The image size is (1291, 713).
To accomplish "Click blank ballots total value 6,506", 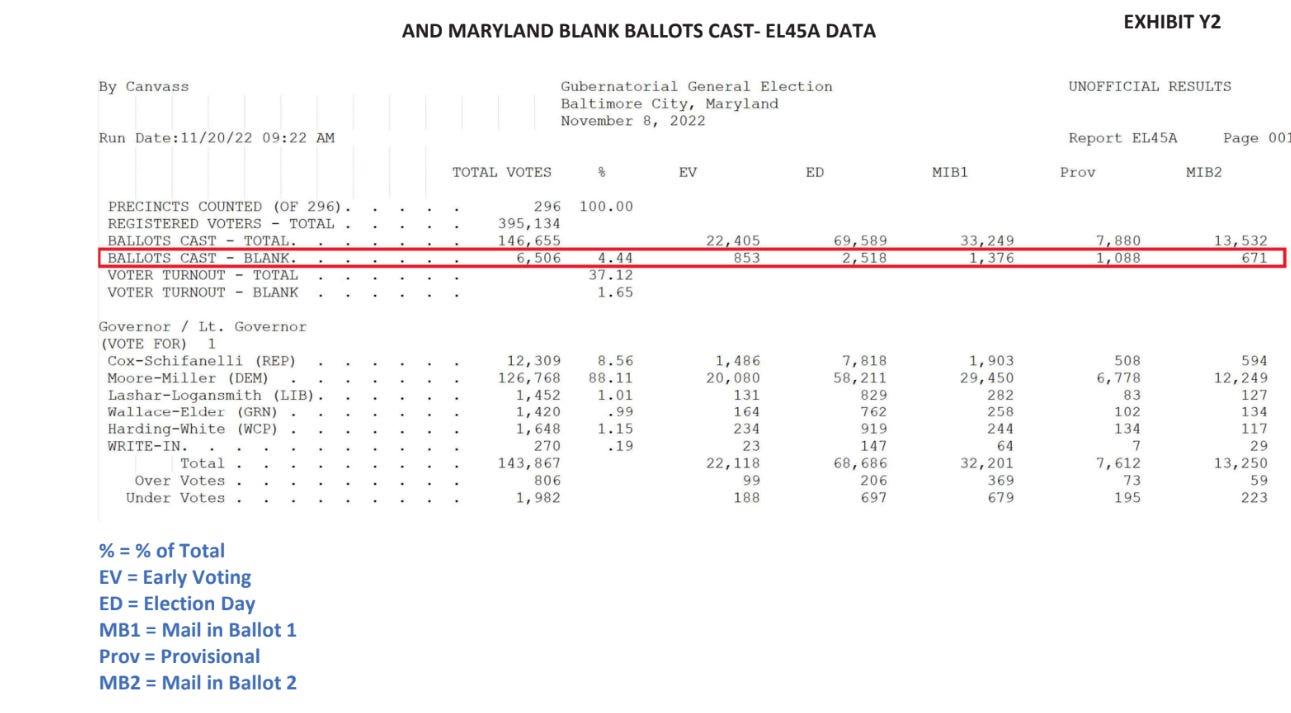I will [538, 258].
